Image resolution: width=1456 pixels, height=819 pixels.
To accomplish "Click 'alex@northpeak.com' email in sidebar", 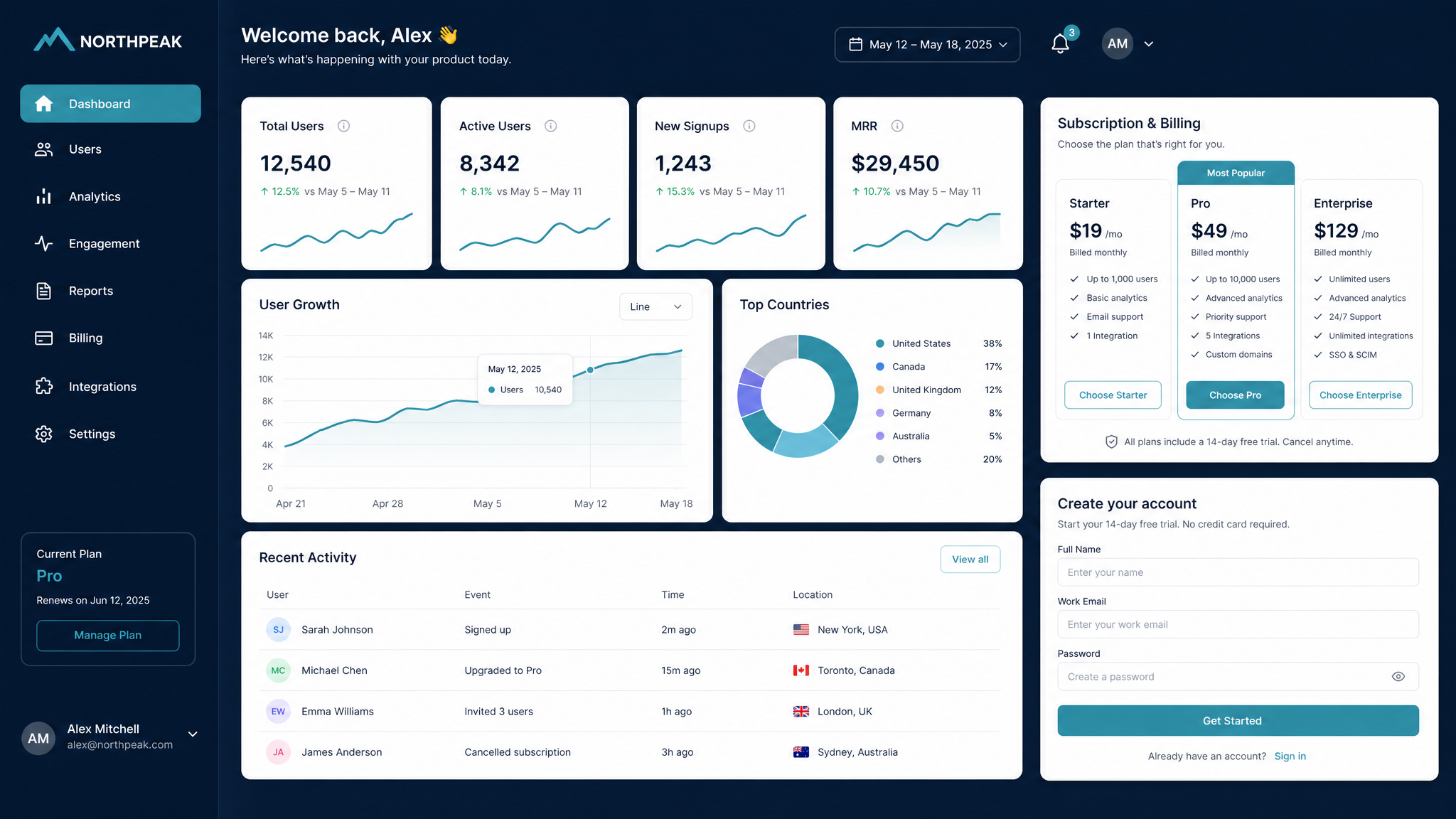I will pos(120,745).
